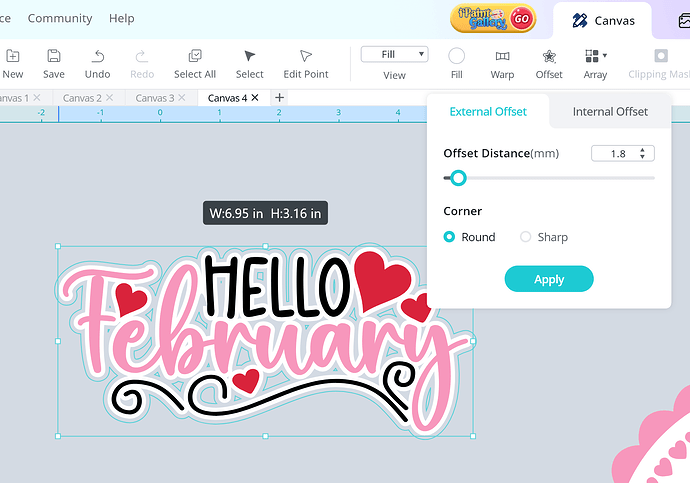This screenshot has height=483, width=690.
Task: Open the Fill view dropdown
Action: point(394,54)
